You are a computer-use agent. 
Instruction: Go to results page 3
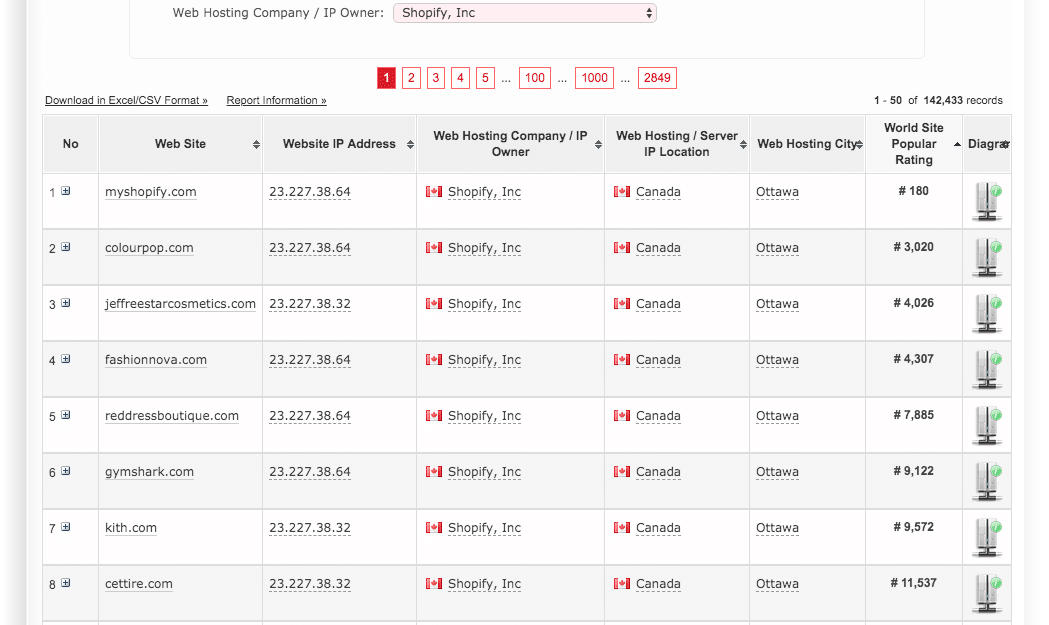[436, 78]
